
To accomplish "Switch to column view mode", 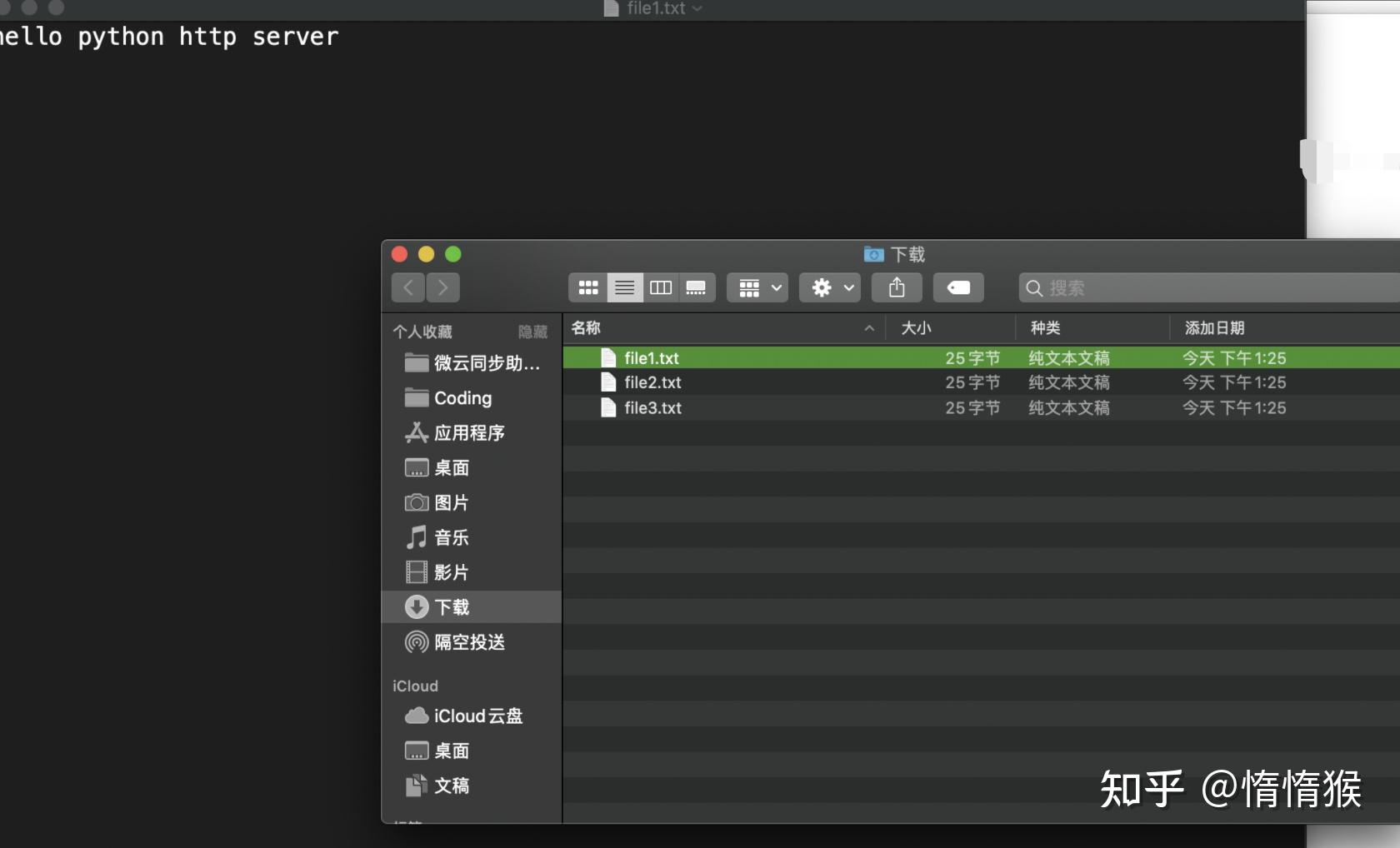I will 660,287.
